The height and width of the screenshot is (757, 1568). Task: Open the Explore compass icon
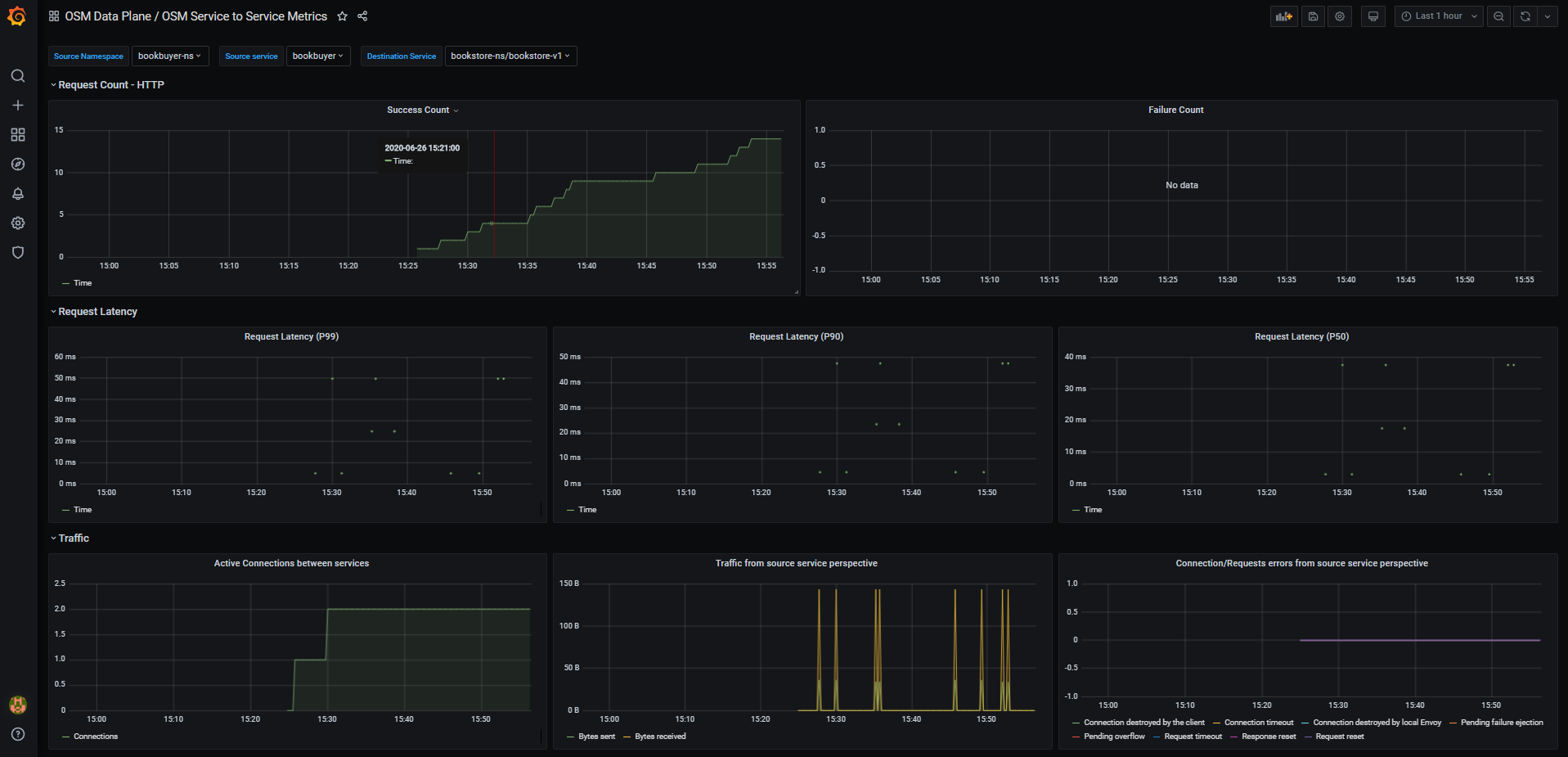tap(18, 164)
